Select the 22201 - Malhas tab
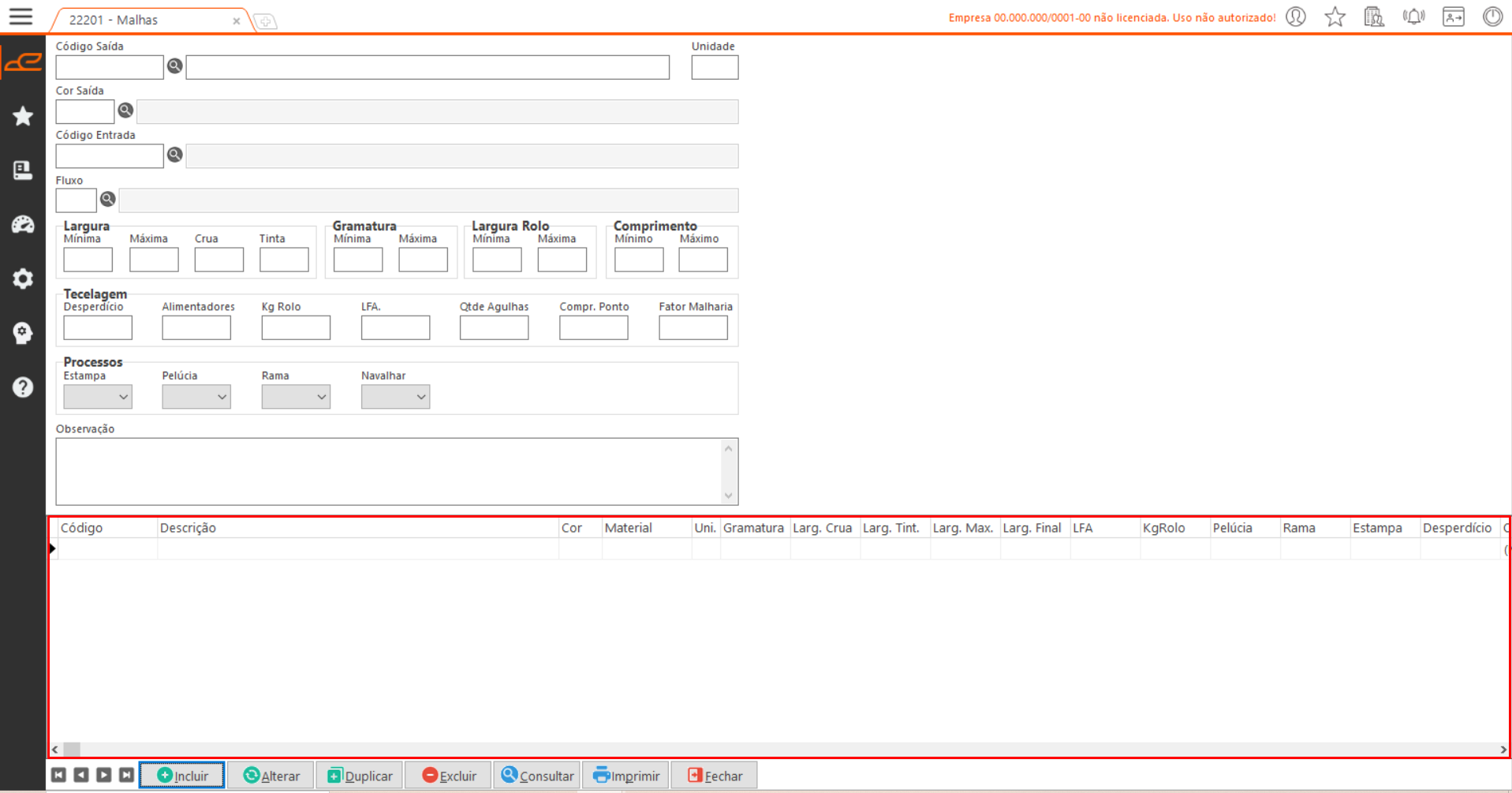Viewport: 1512px width, 793px height. coord(114,21)
